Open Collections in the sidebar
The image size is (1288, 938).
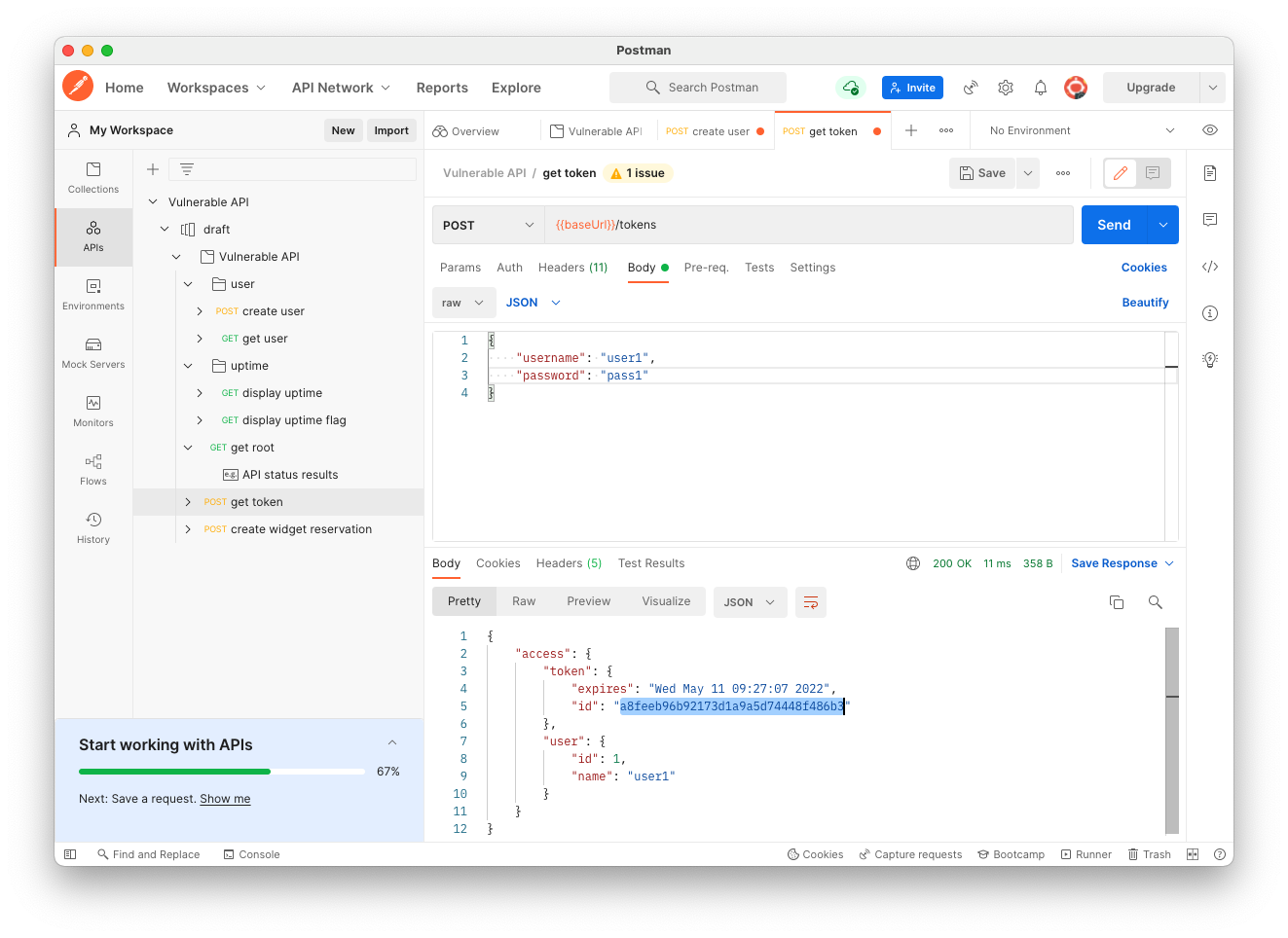93,178
